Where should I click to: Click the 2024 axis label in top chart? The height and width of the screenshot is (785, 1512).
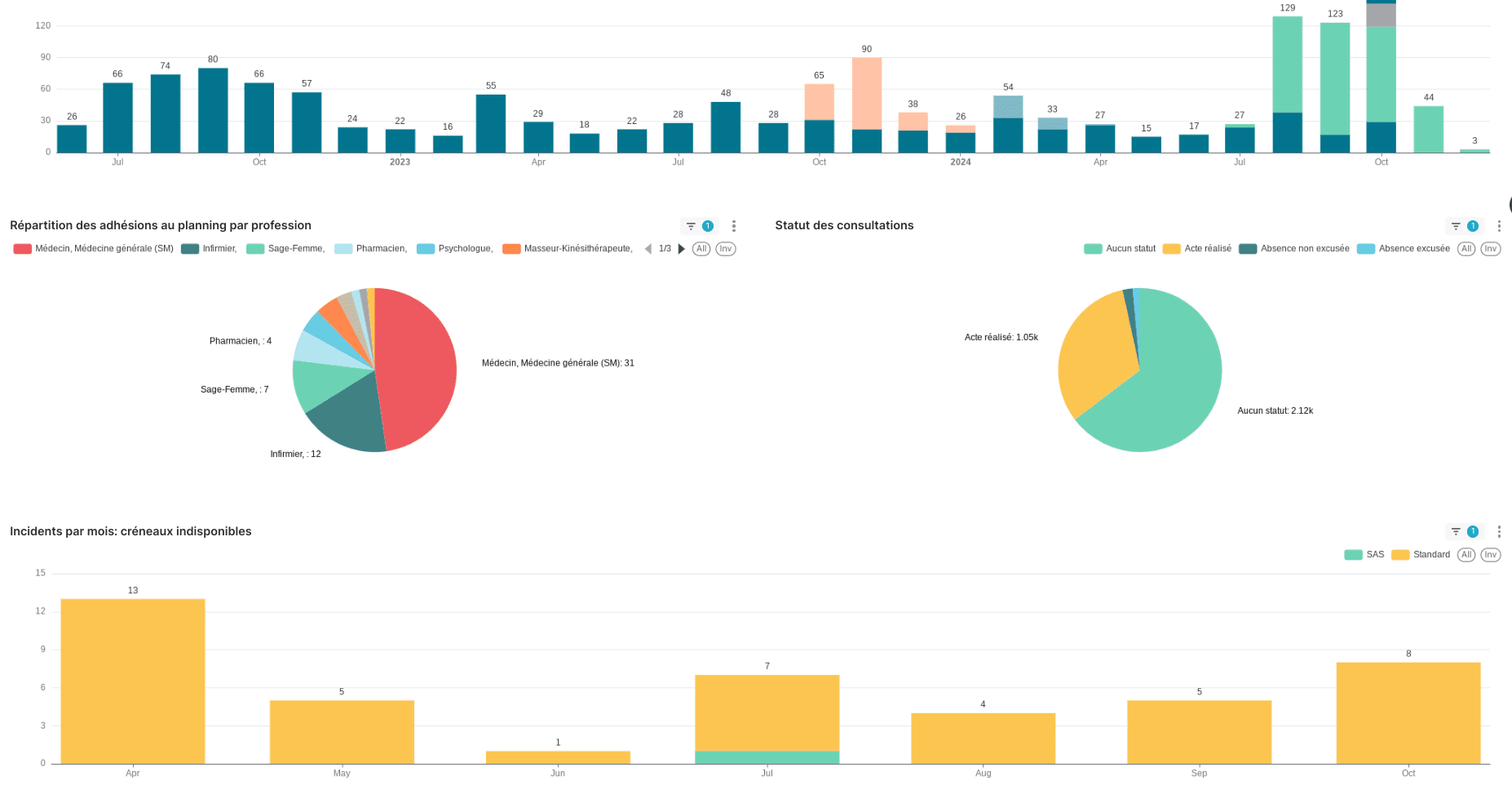(x=961, y=162)
